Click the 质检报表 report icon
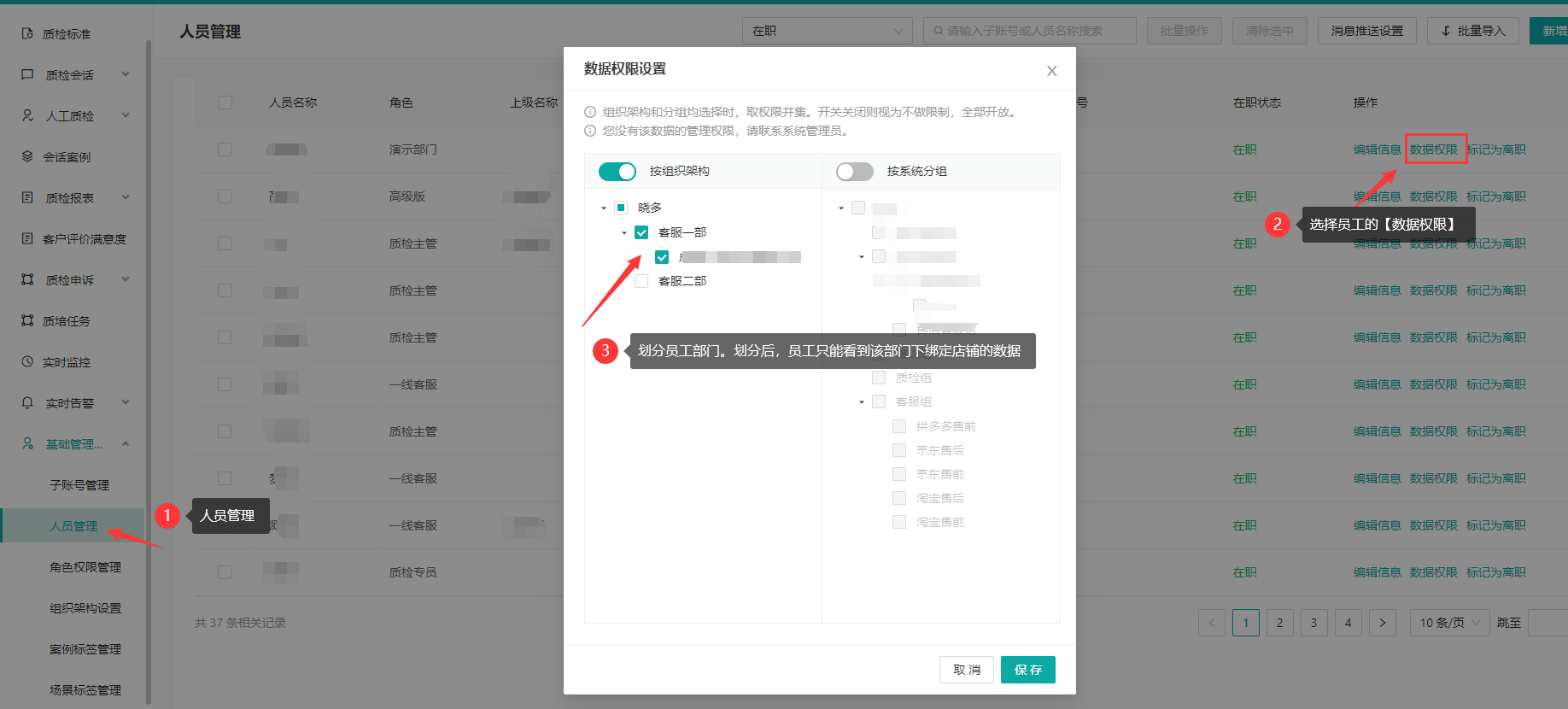This screenshot has height=709, width=1568. click(x=27, y=197)
